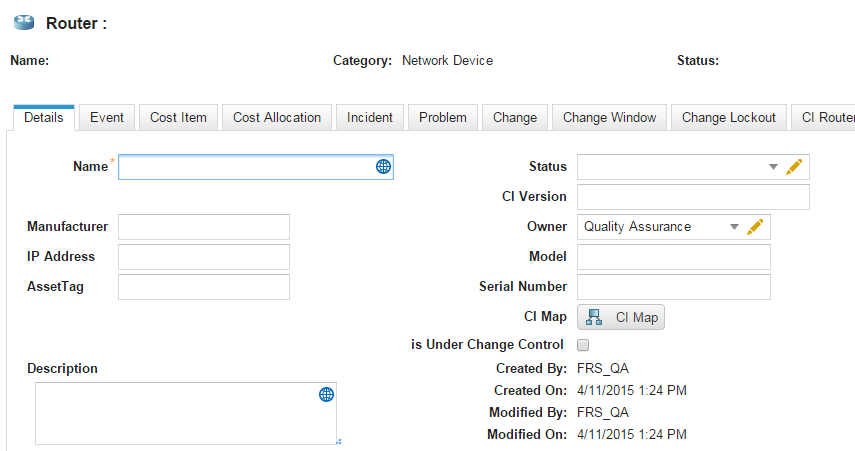The image size is (855, 451).
Task: Switch to the Event tab
Action: tap(107, 117)
